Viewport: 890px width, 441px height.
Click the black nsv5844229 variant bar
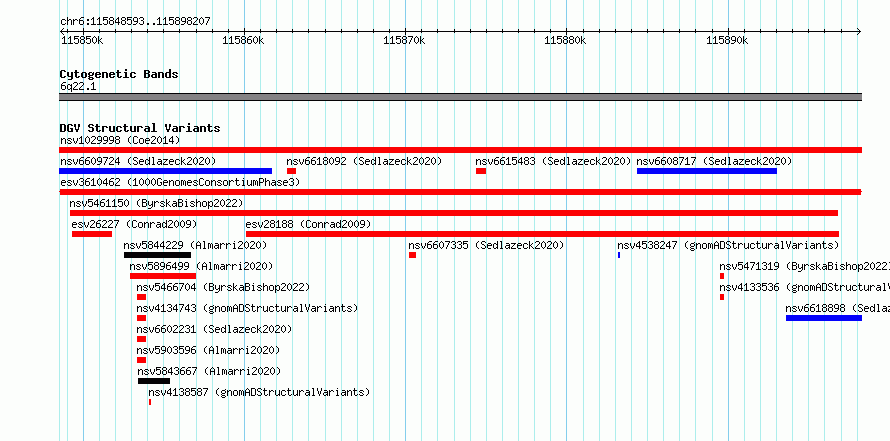[157, 255]
